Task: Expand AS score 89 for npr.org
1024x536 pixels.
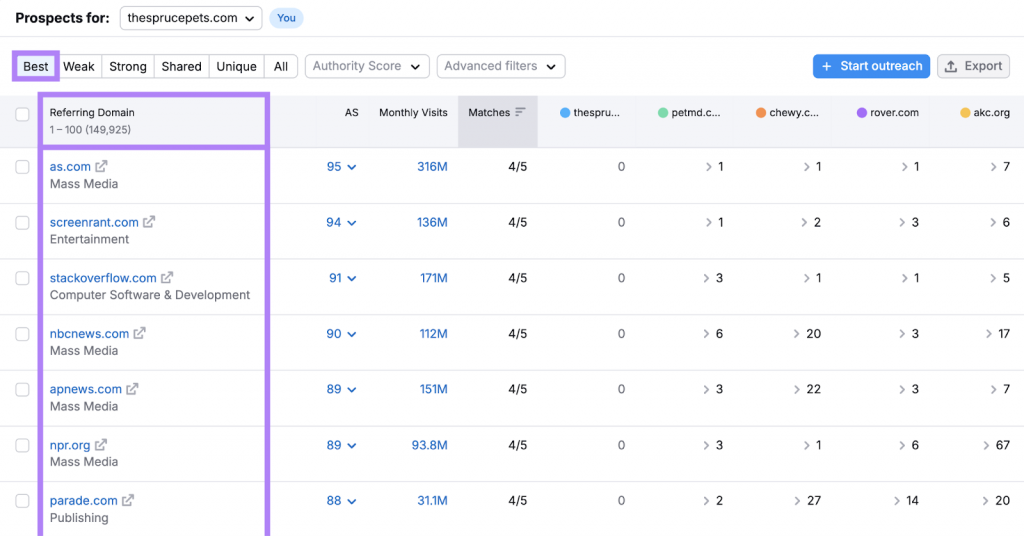Action: click(x=342, y=445)
